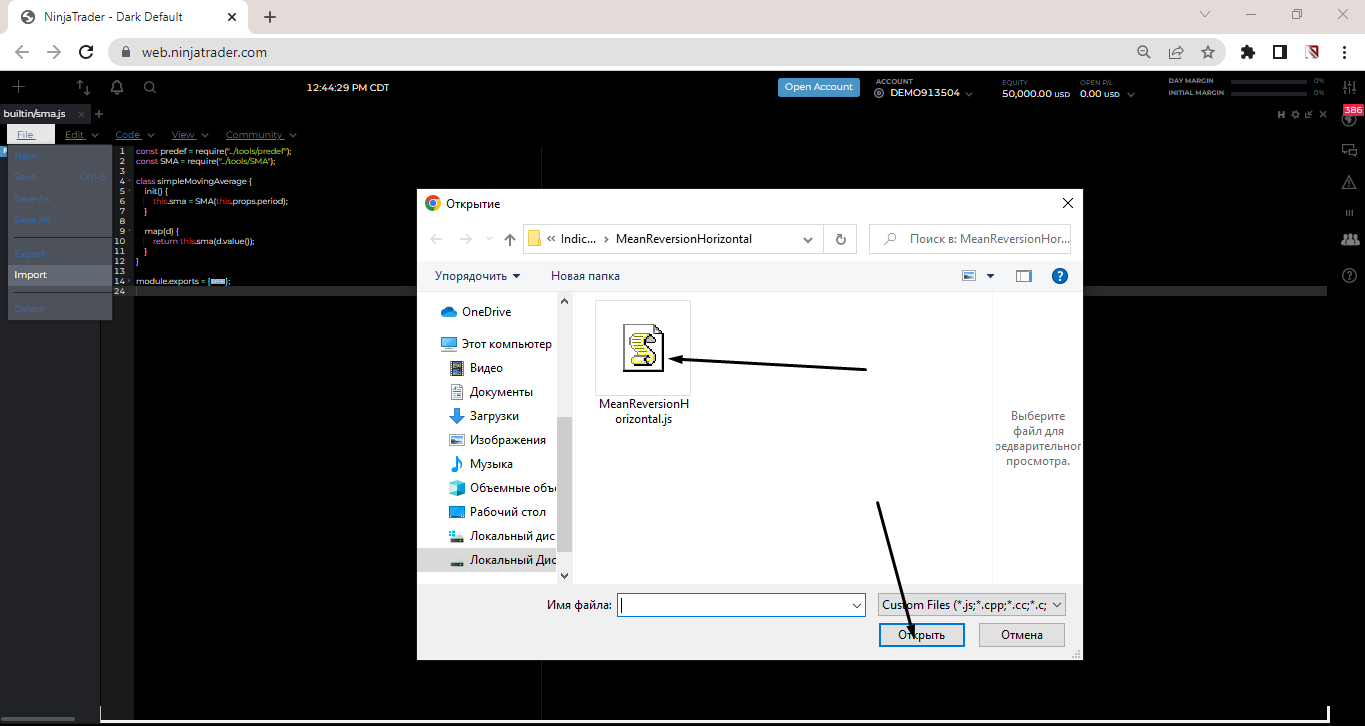This screenshot has height=726, width=1365.
Task: Go back in Chrome
Action: point(22,52)
